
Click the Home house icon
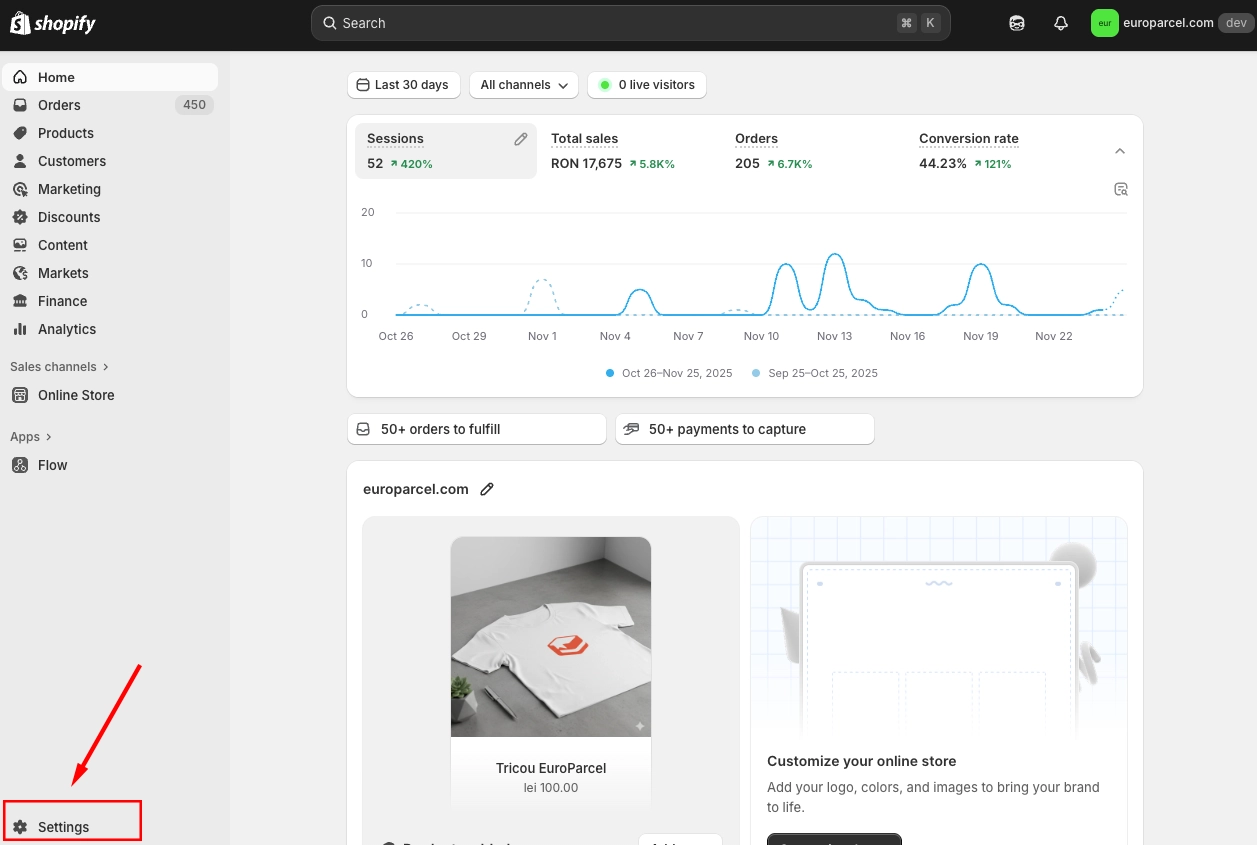(20, 77)
